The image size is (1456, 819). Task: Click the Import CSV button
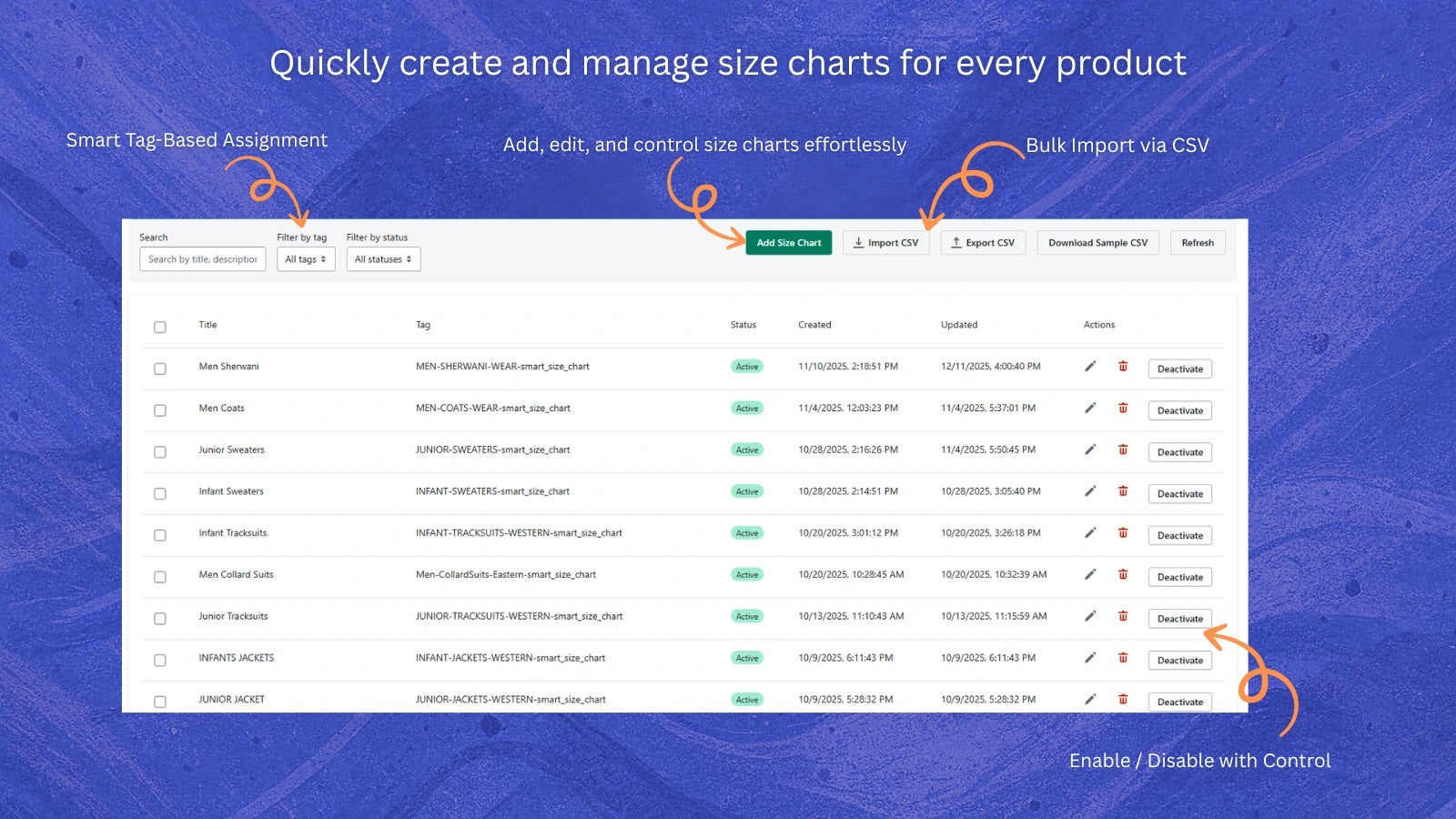coord(885,243)
